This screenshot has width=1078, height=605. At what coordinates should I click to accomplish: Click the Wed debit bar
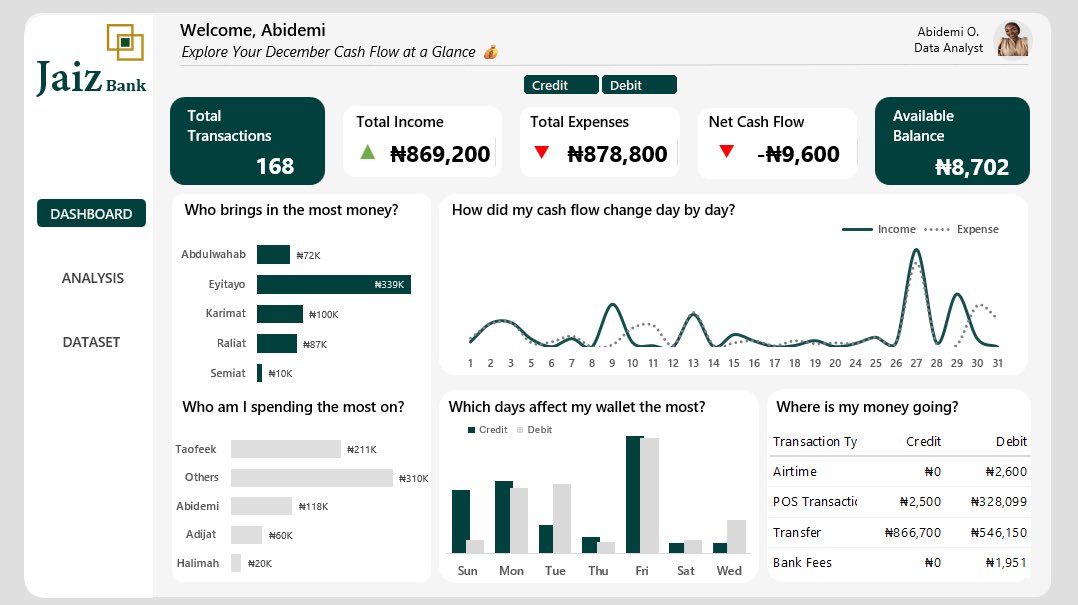tap(736, 536)
